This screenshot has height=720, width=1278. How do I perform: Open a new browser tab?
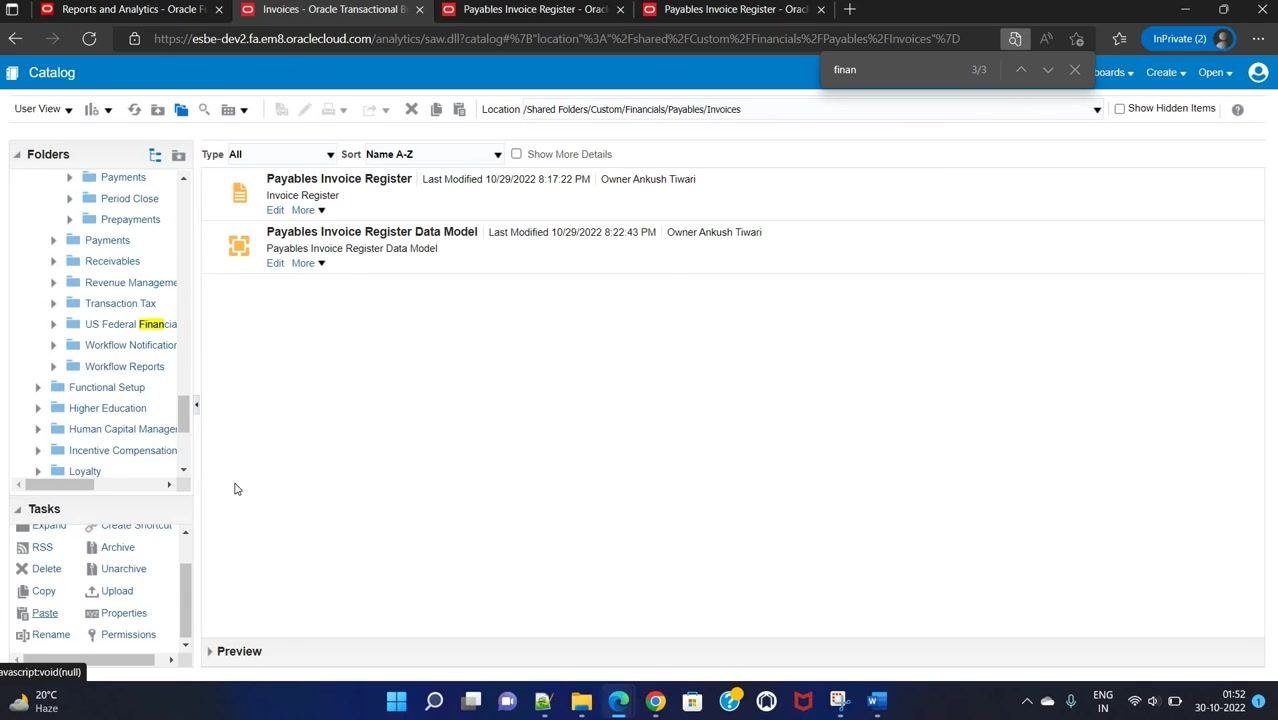click(x=850, y=10)
